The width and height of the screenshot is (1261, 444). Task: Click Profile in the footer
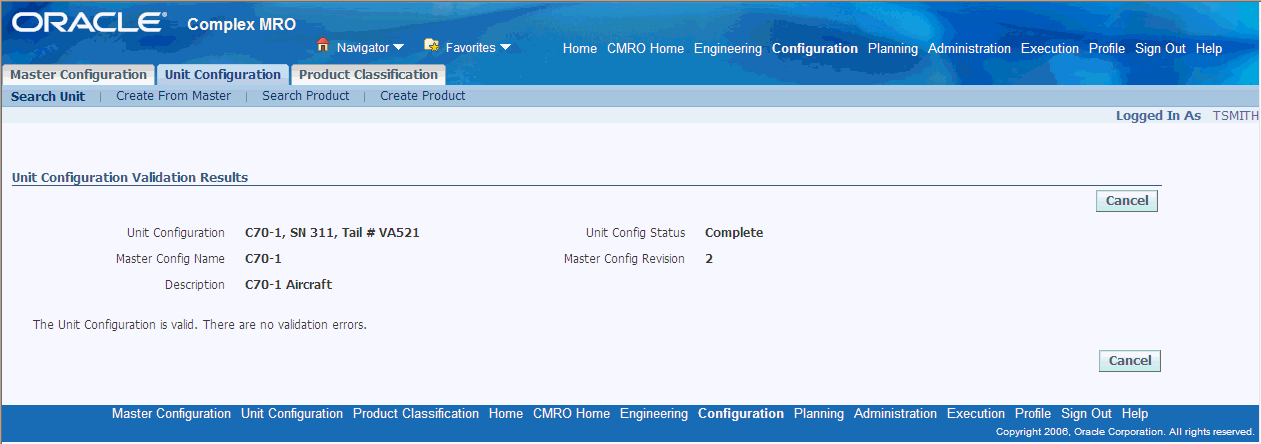[x=1033, y=414]
